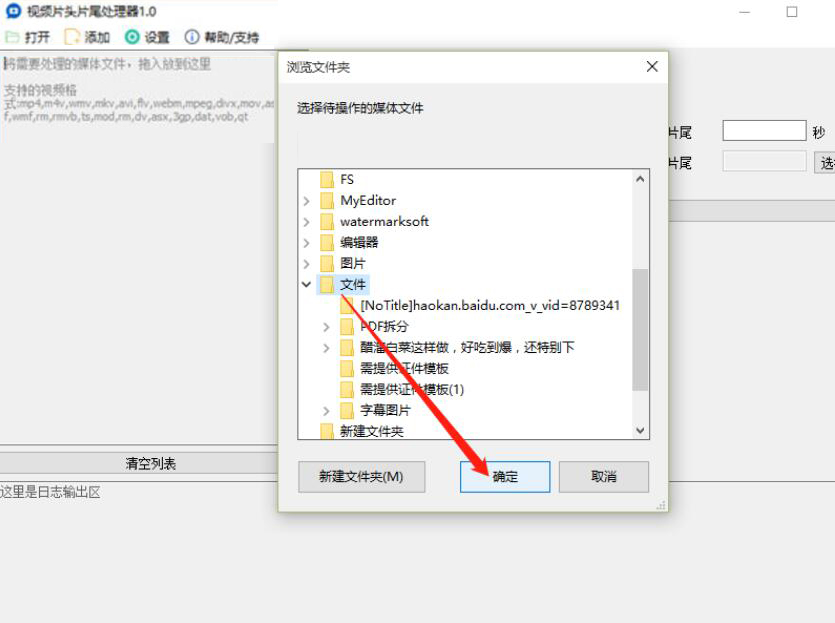Screen dimensions: 835x623
Task: Click the 取消 cancel button
Action: coord(604,477)
